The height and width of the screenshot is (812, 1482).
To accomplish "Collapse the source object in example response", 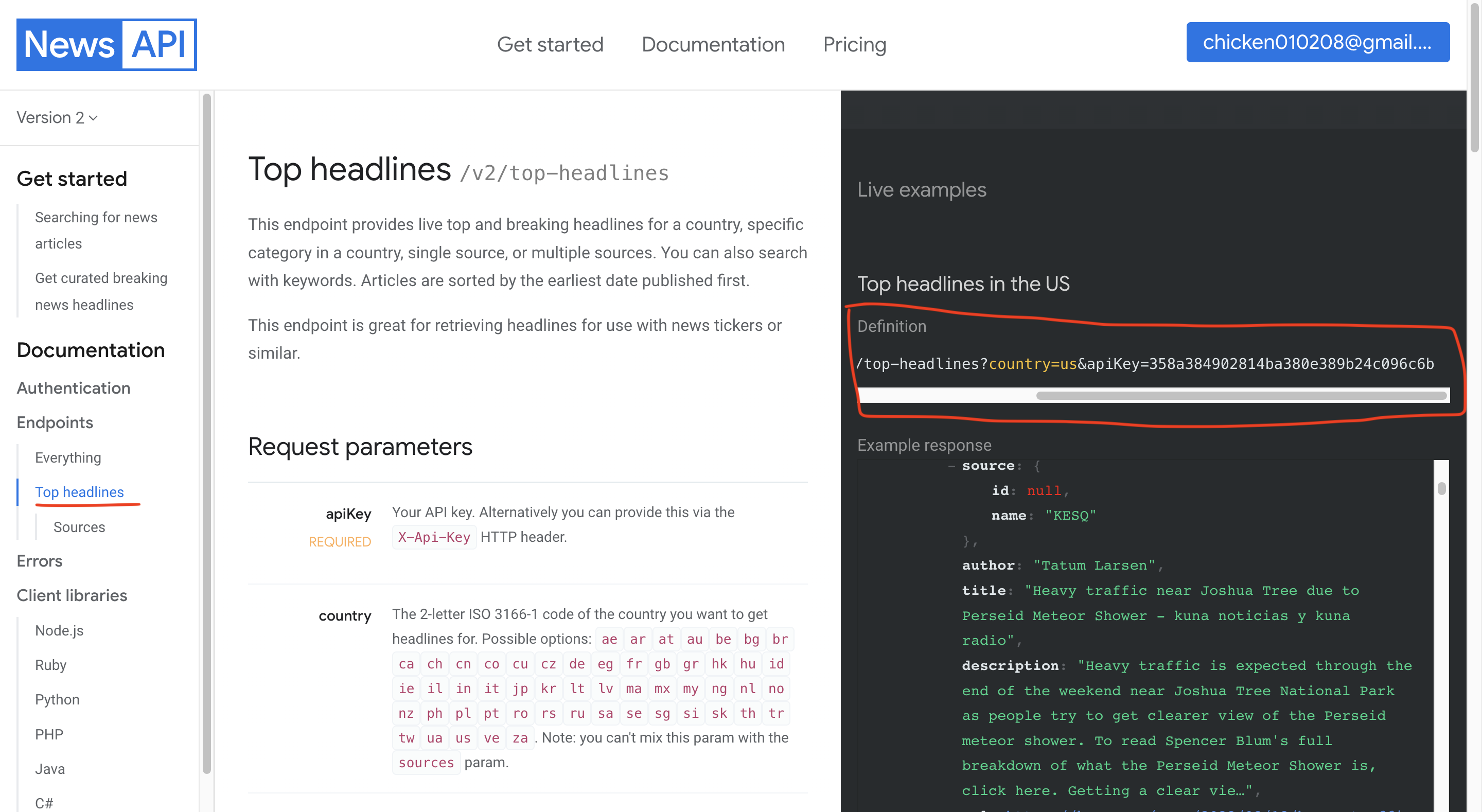I will click(x=951, y=466).
